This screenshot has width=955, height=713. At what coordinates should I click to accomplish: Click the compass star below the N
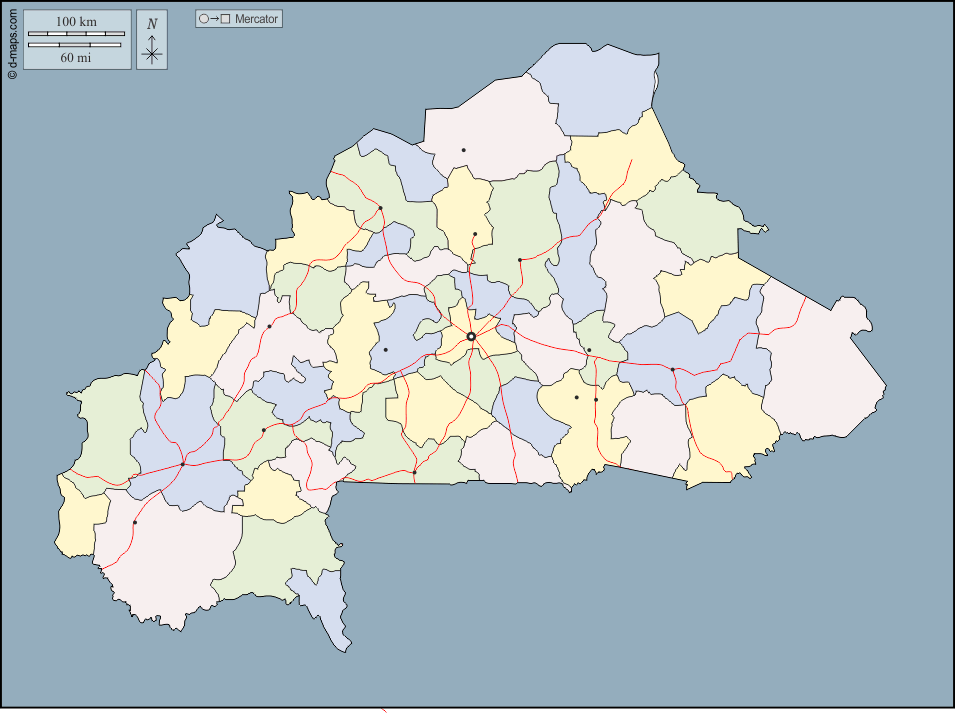tap(152, 55)
